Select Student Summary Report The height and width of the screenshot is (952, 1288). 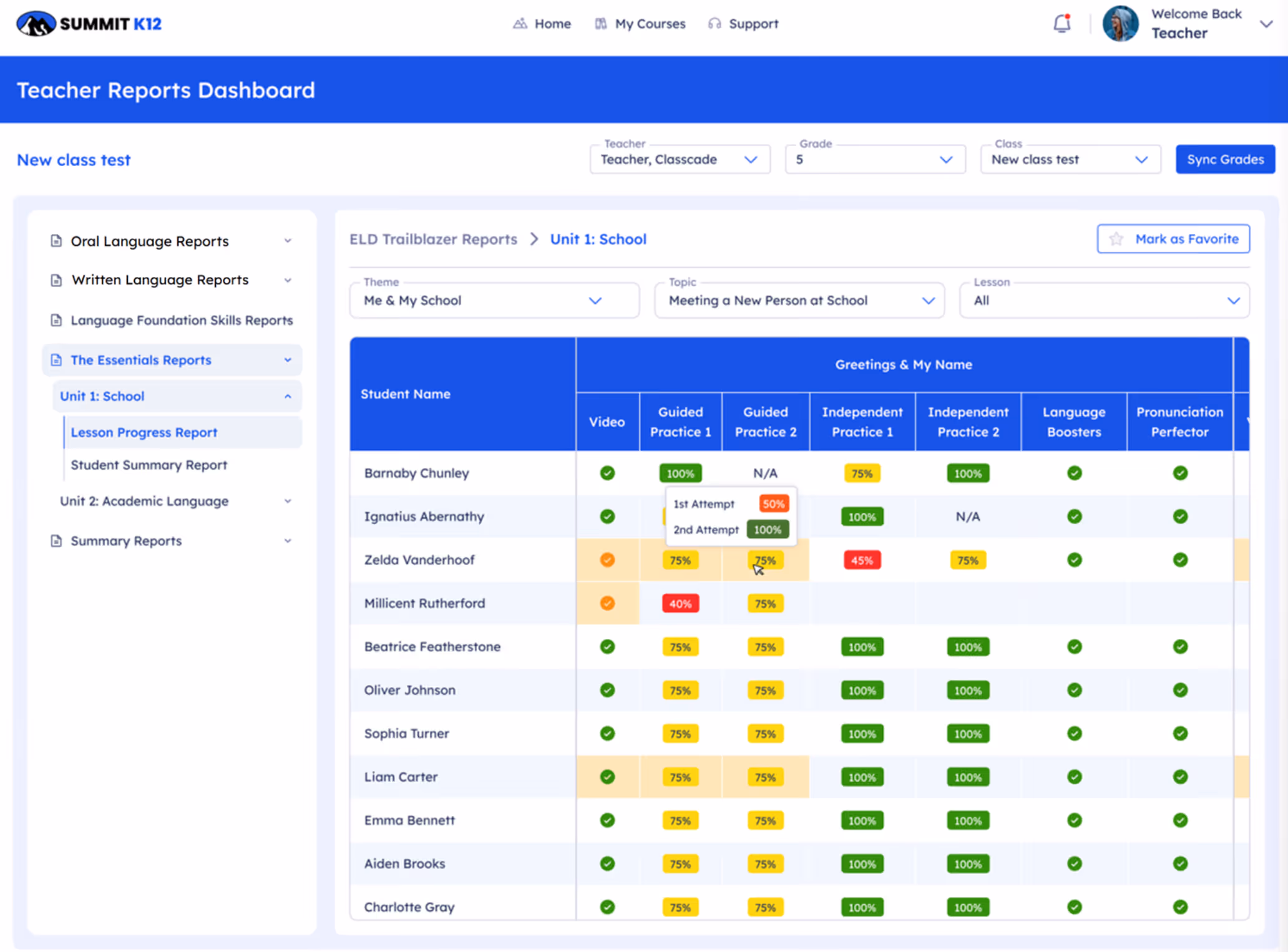pyautogui.click(x=149, y=465)
